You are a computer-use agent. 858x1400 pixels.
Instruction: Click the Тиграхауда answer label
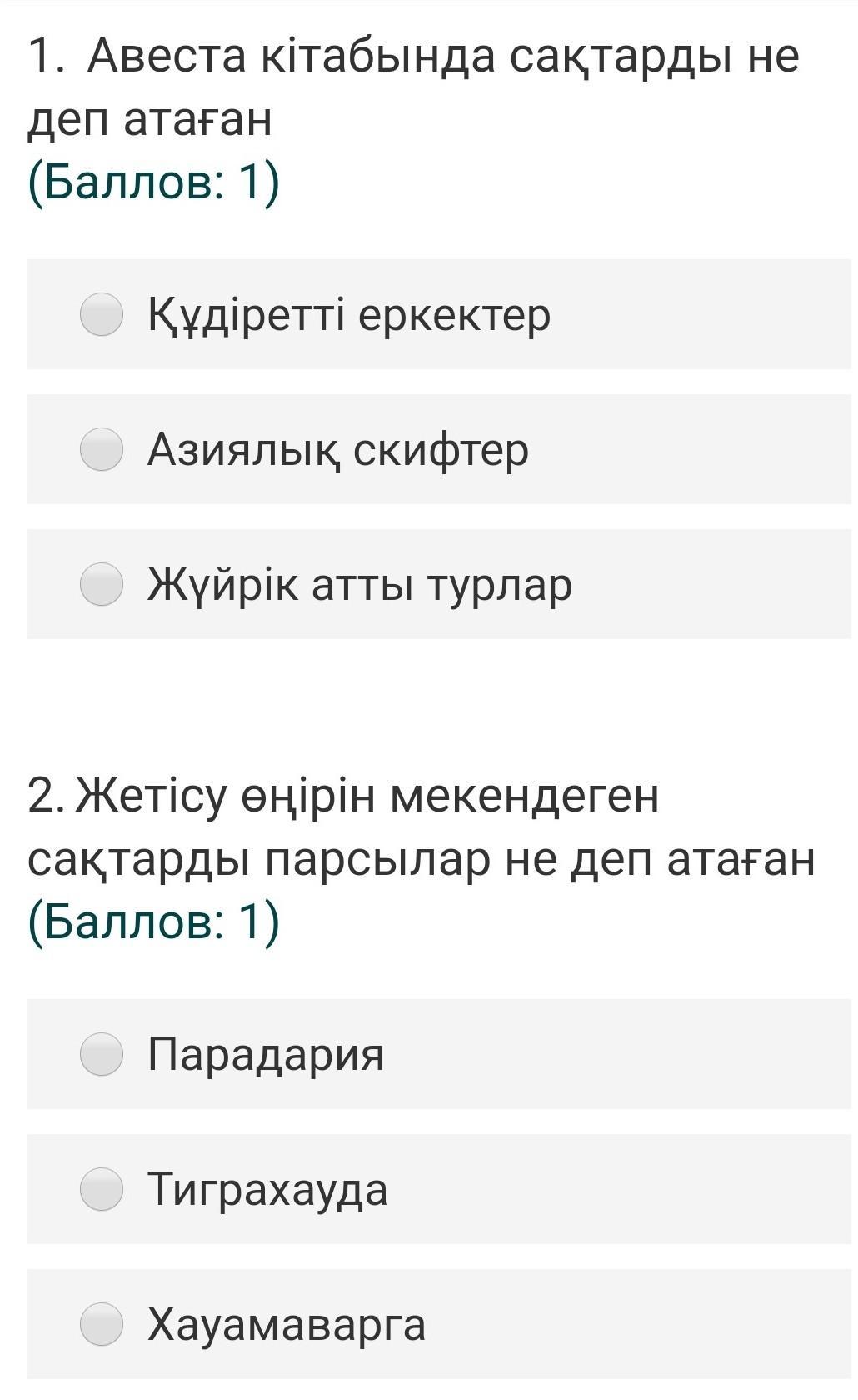click(267, 1190)
